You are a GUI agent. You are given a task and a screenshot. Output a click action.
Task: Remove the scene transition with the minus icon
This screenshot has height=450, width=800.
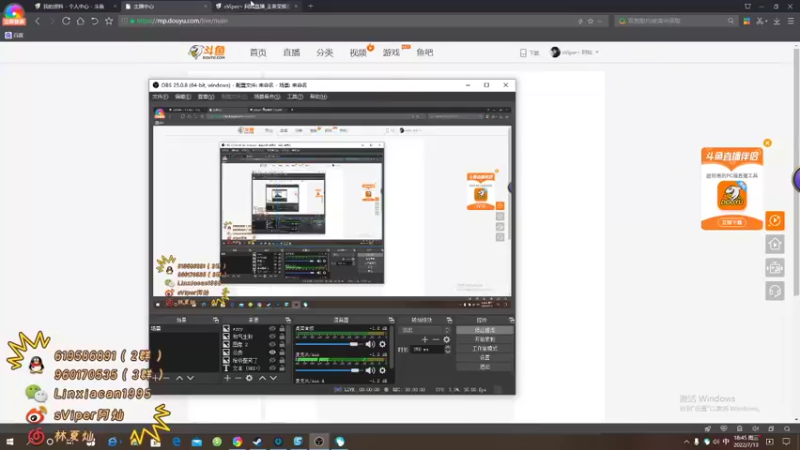[x=436, y=339]
